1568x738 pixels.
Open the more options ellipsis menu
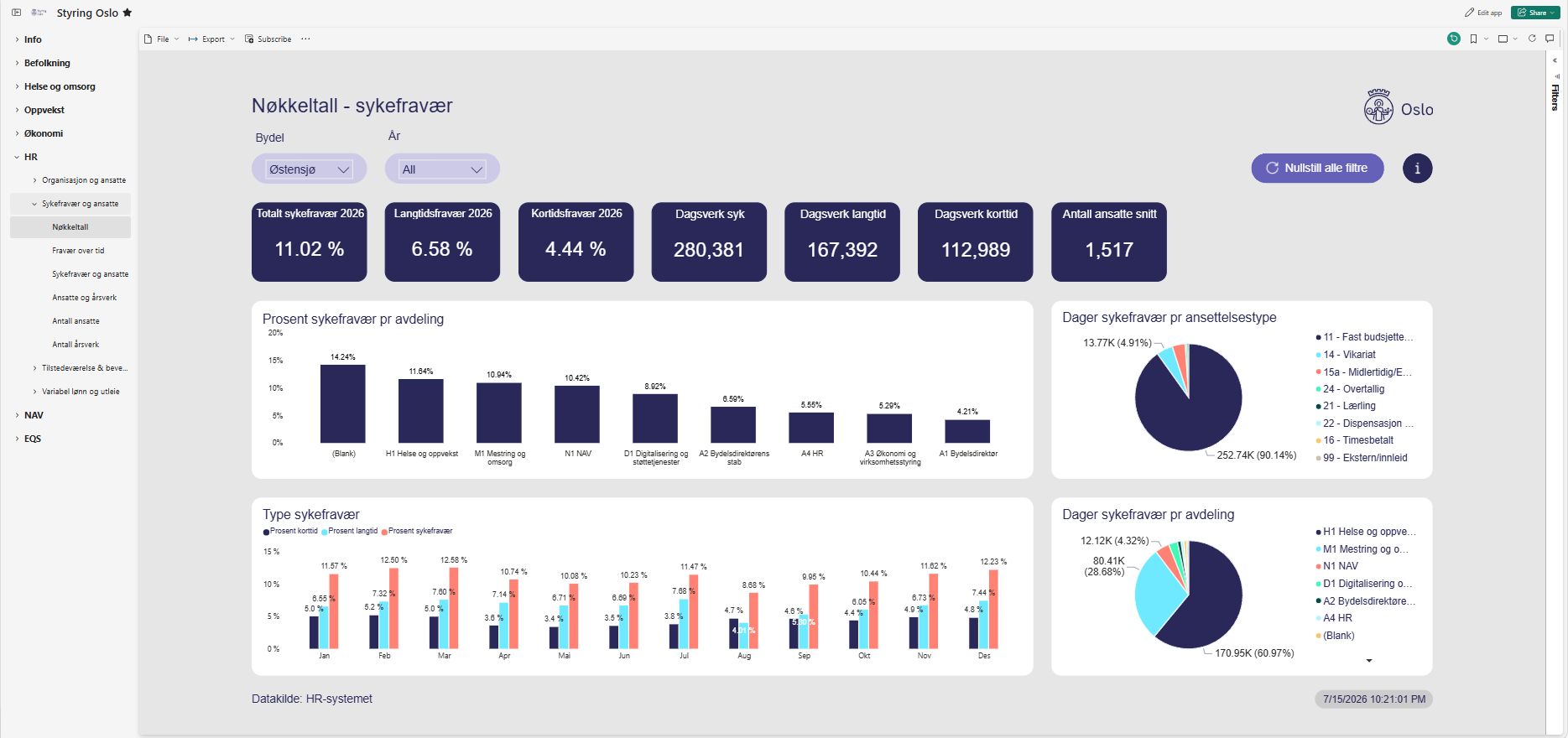[305, 39]
